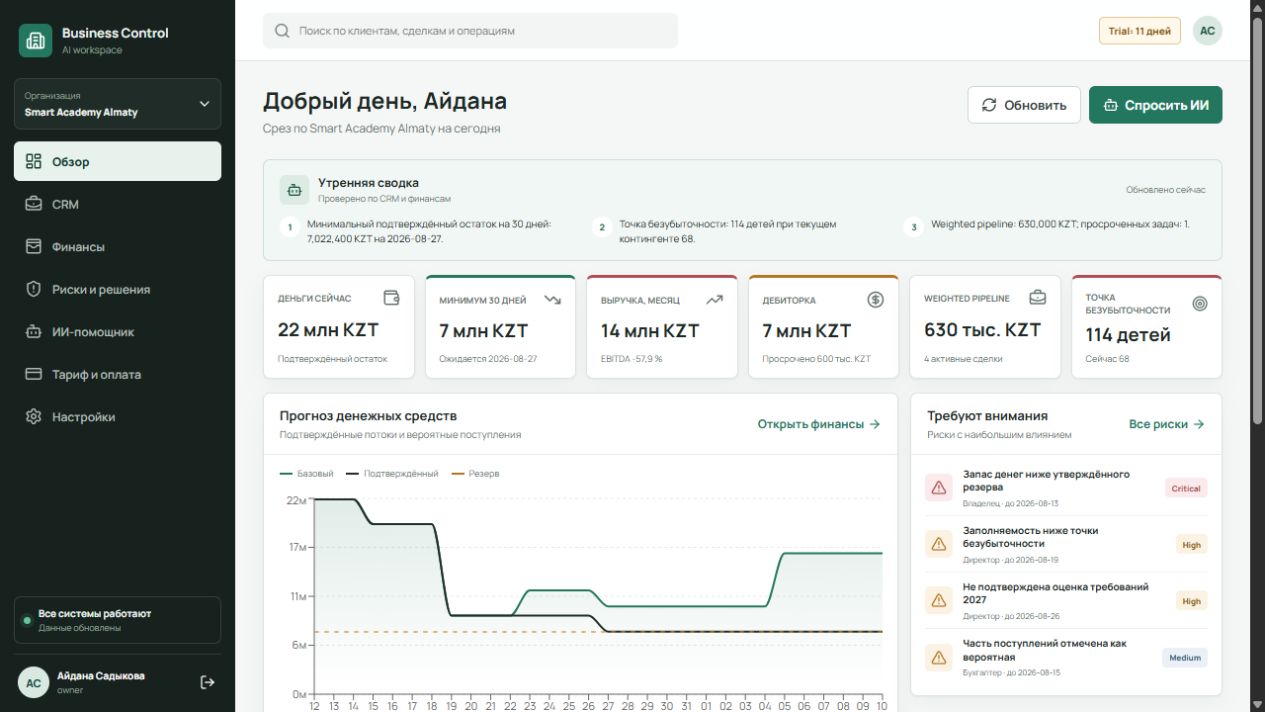
Task: Open the Все риски link
Action: point(1167,424)
